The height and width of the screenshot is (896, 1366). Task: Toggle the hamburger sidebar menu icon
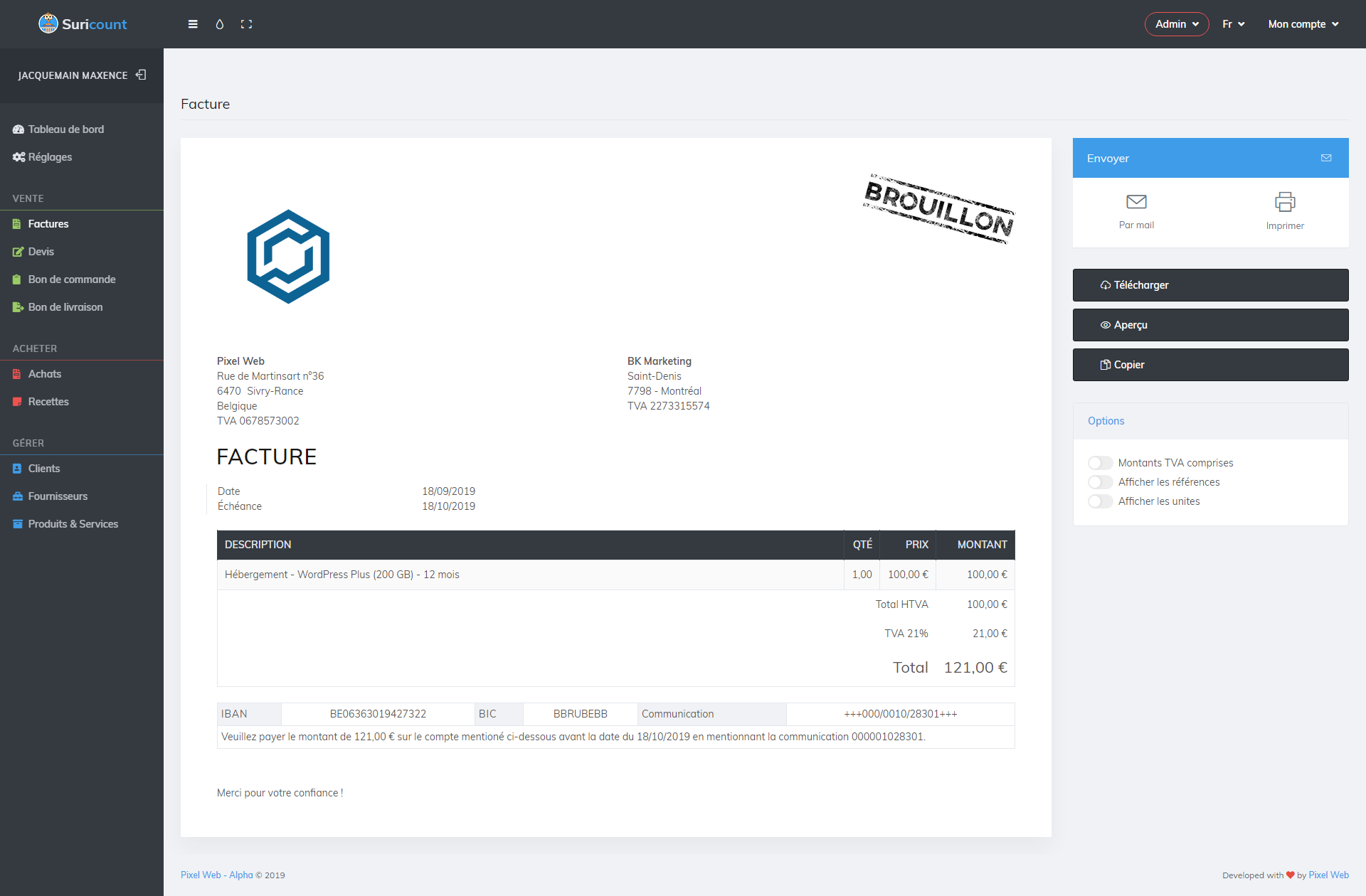coord(193,24)
